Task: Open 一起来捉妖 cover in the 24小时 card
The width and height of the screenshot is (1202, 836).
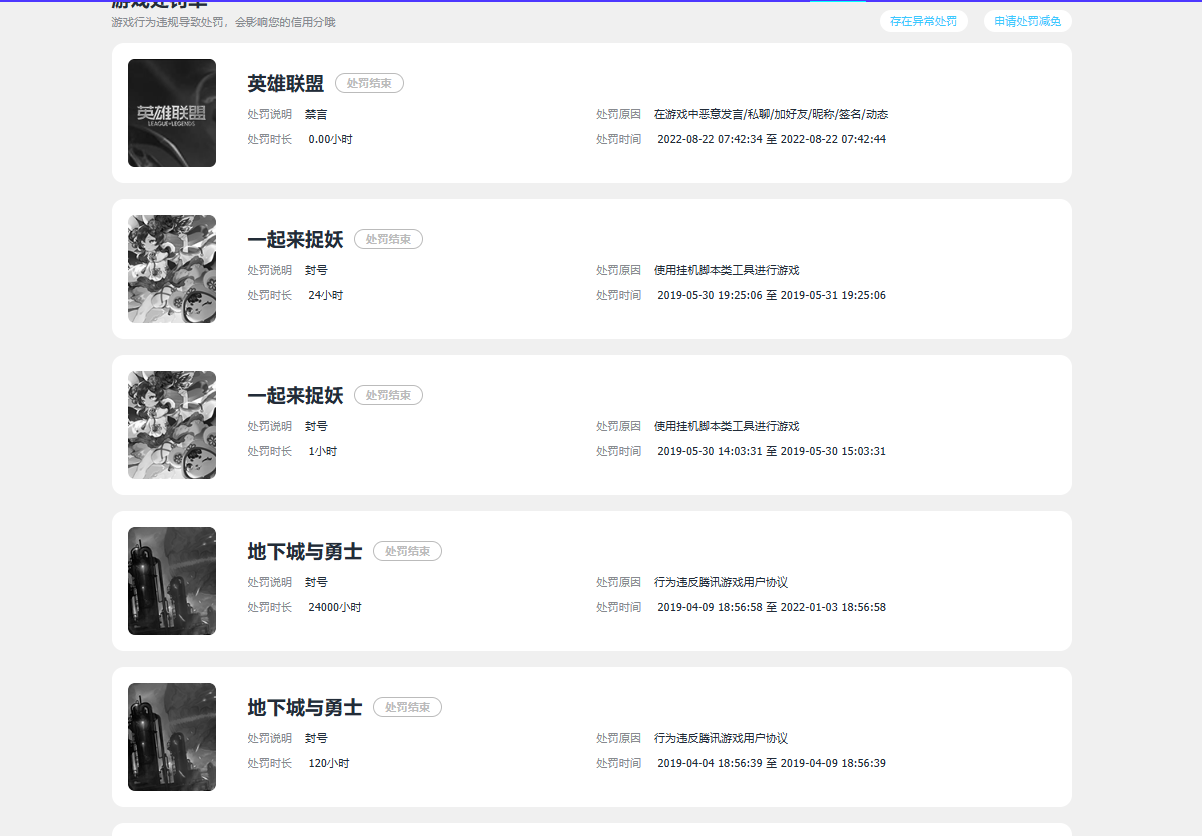Action: 172,269
